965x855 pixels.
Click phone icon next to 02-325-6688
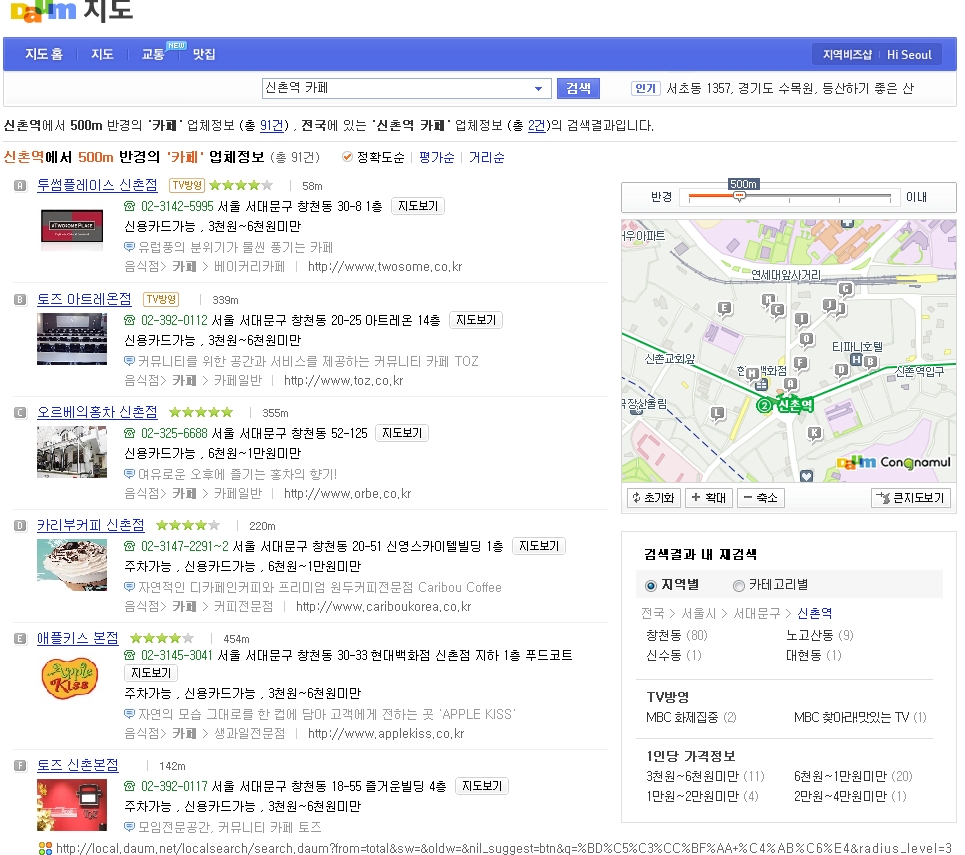(x=129, y=433)
